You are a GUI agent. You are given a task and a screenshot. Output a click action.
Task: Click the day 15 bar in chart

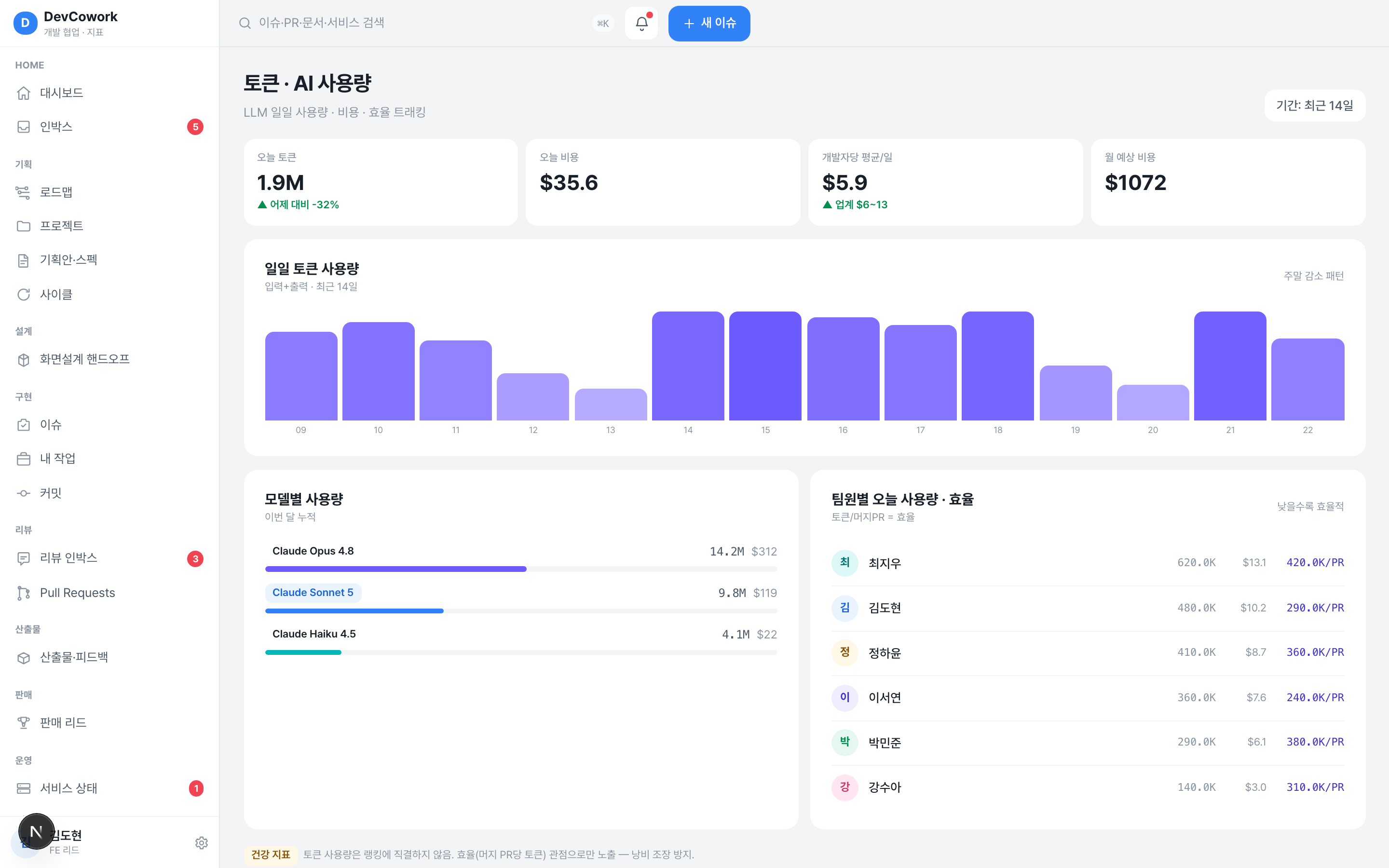coord(765,366)
